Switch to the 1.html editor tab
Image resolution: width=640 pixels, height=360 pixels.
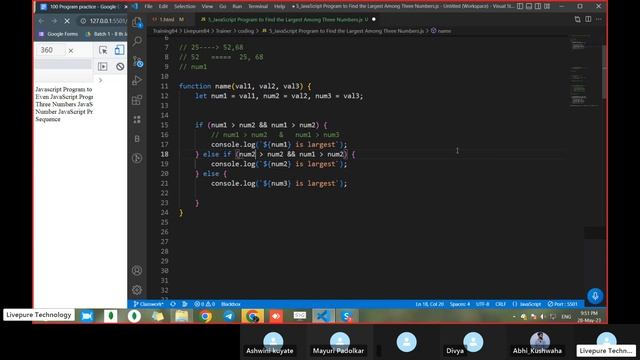tap(168, 20)
